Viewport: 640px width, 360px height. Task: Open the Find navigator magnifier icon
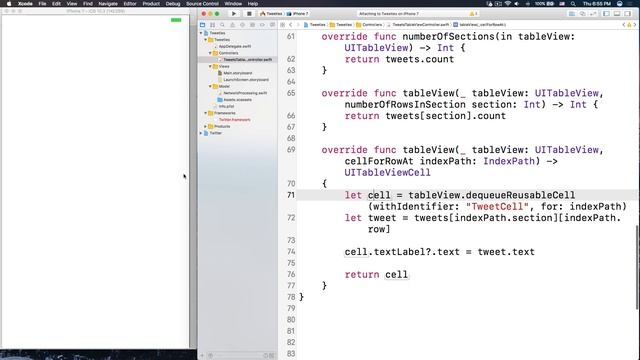222,25
